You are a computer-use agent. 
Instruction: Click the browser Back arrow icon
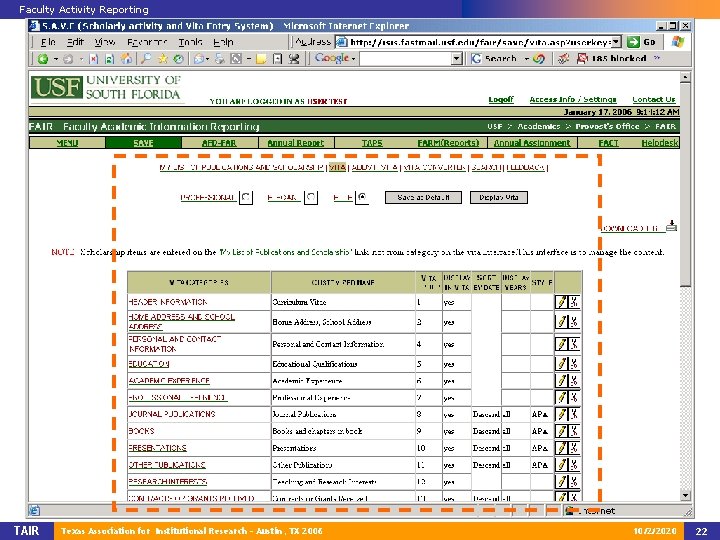[43, 59]
